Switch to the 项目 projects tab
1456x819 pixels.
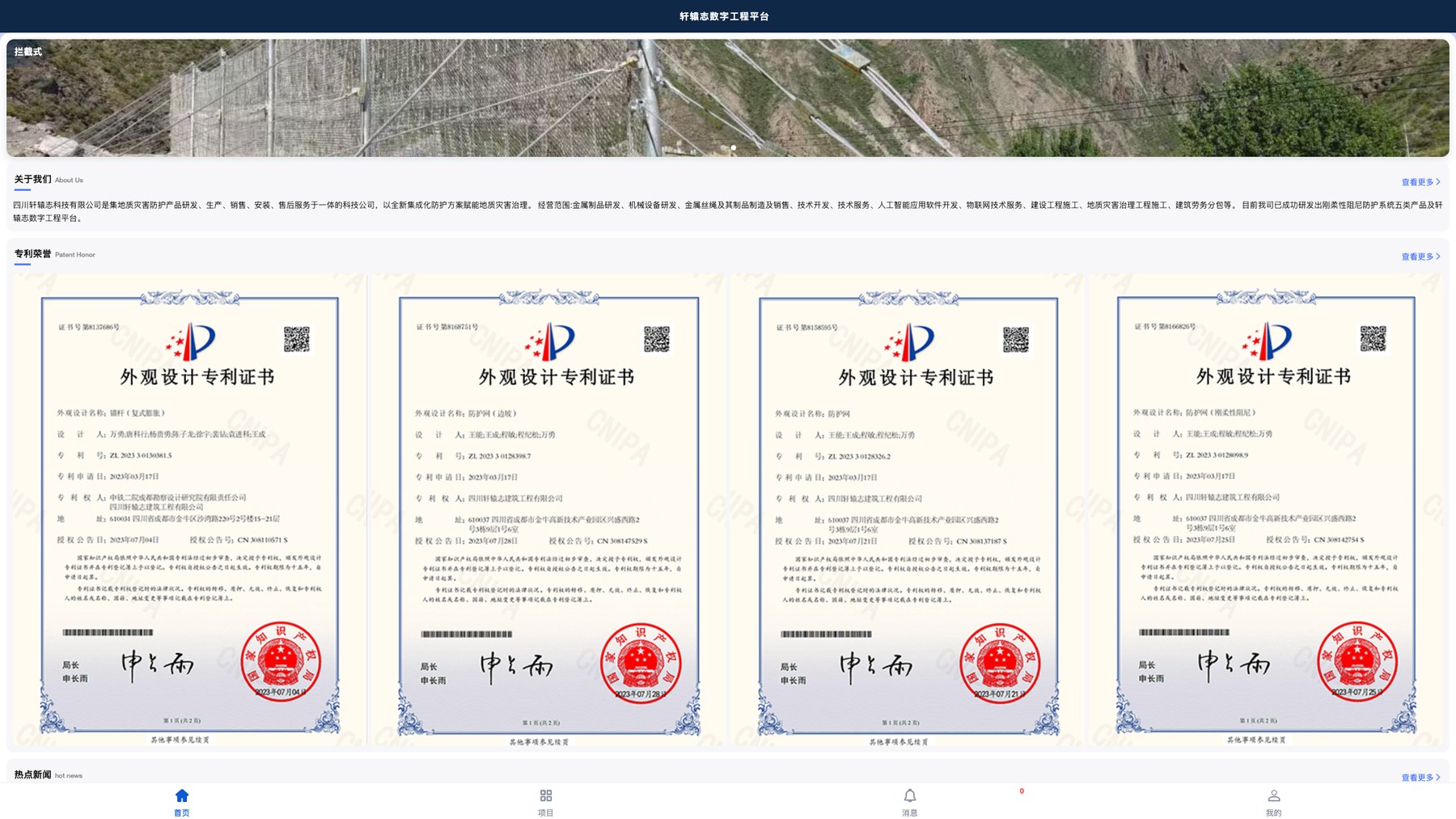[546, 803]
